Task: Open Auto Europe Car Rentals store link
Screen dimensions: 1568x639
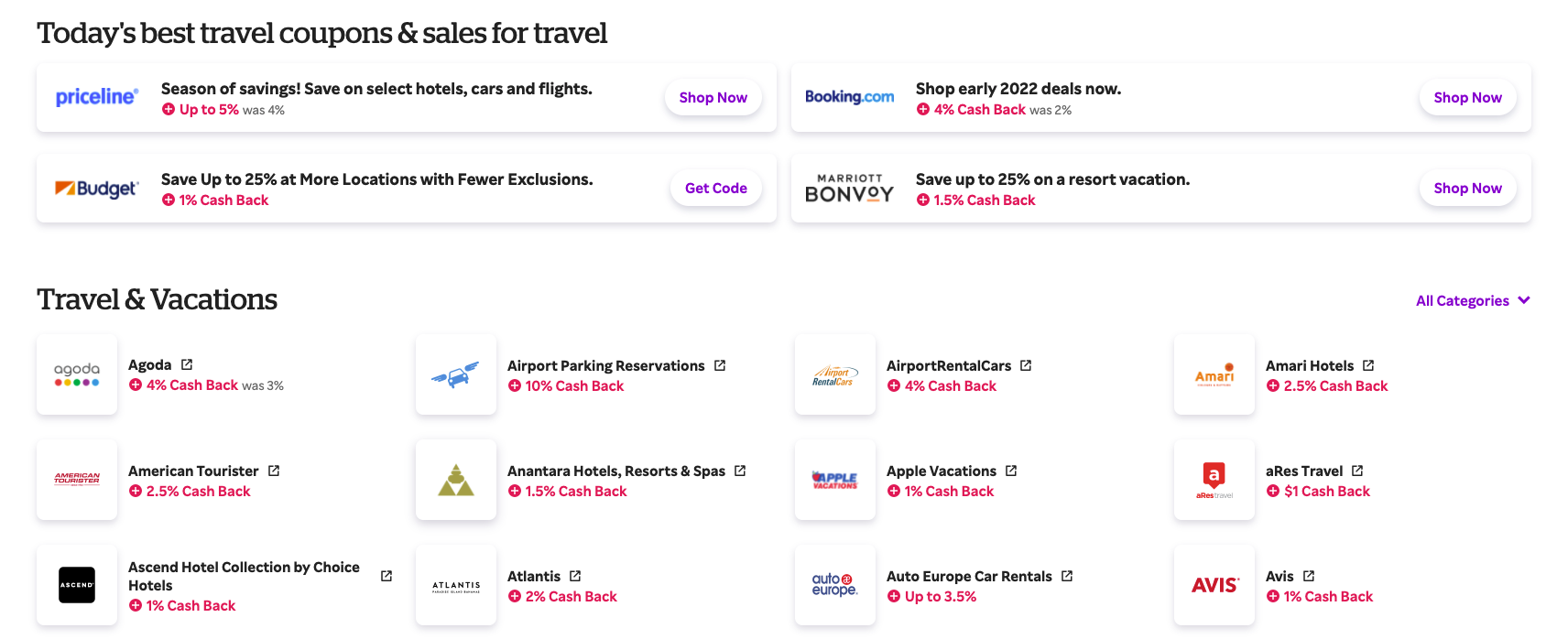Action: tap(969, 576)
